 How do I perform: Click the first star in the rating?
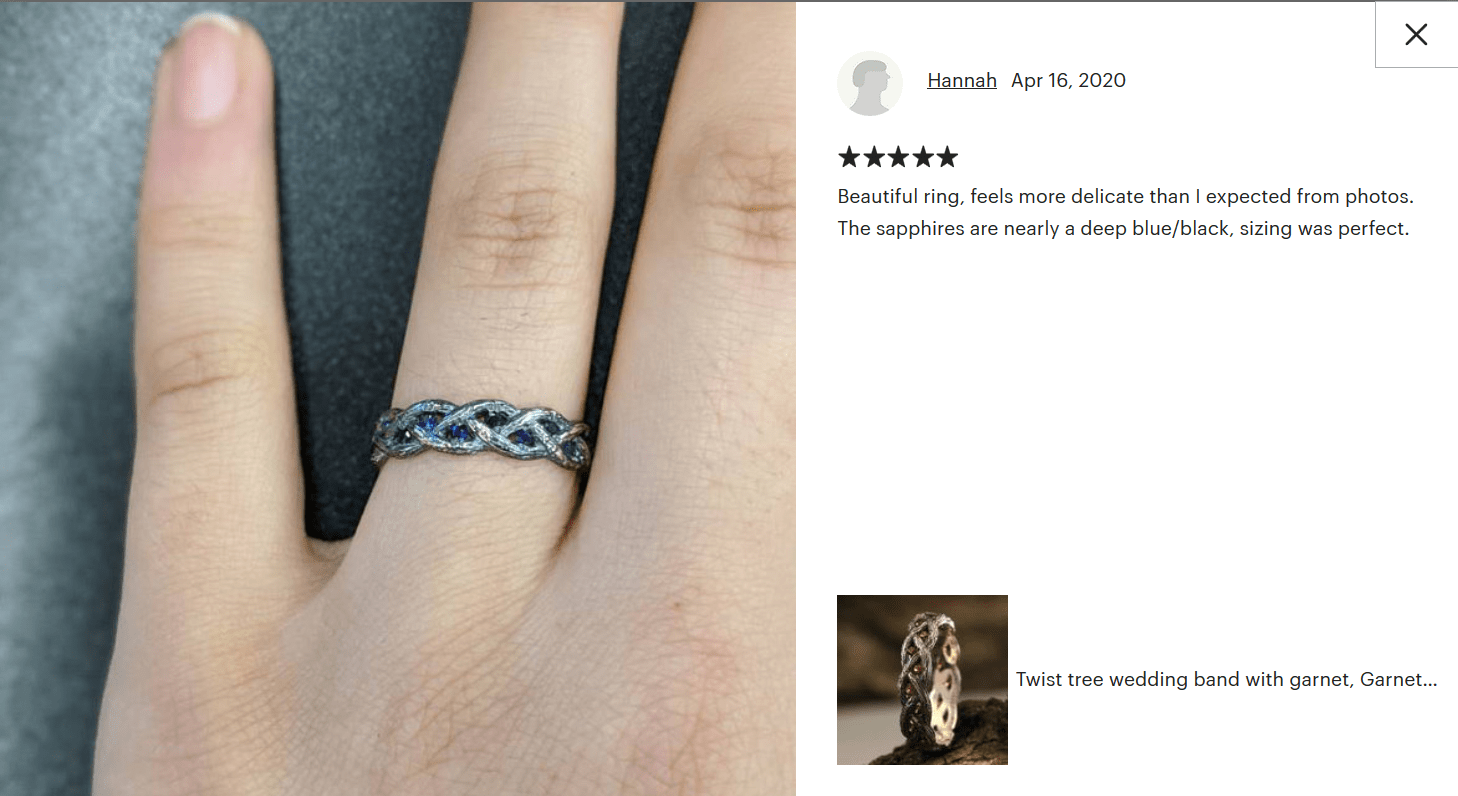(849, 157)
